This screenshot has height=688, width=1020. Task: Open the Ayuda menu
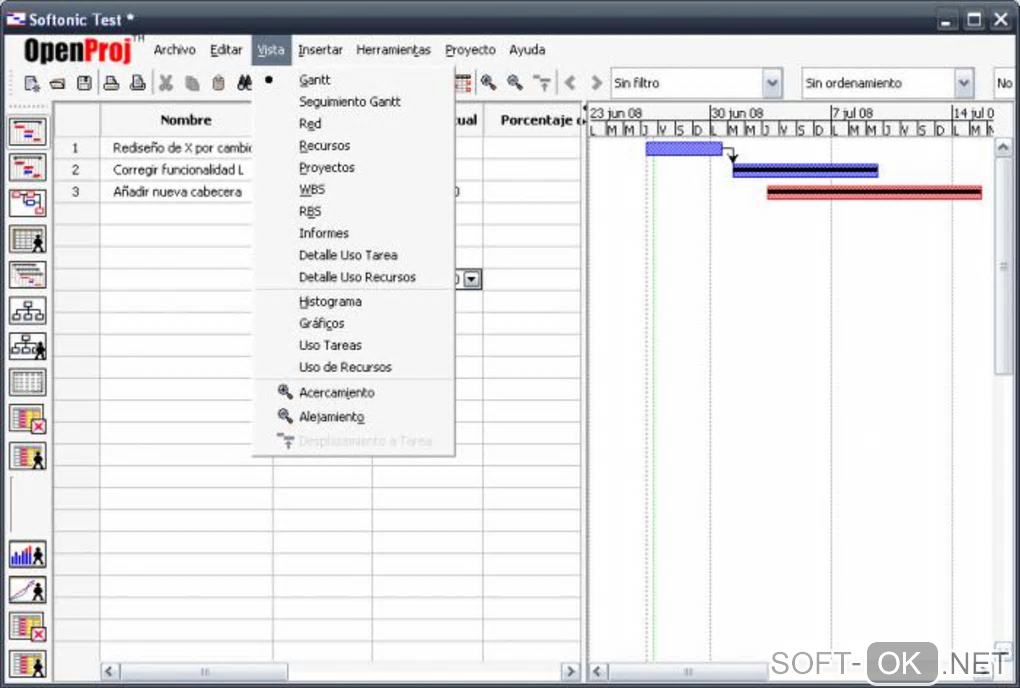tap(527, 49)
